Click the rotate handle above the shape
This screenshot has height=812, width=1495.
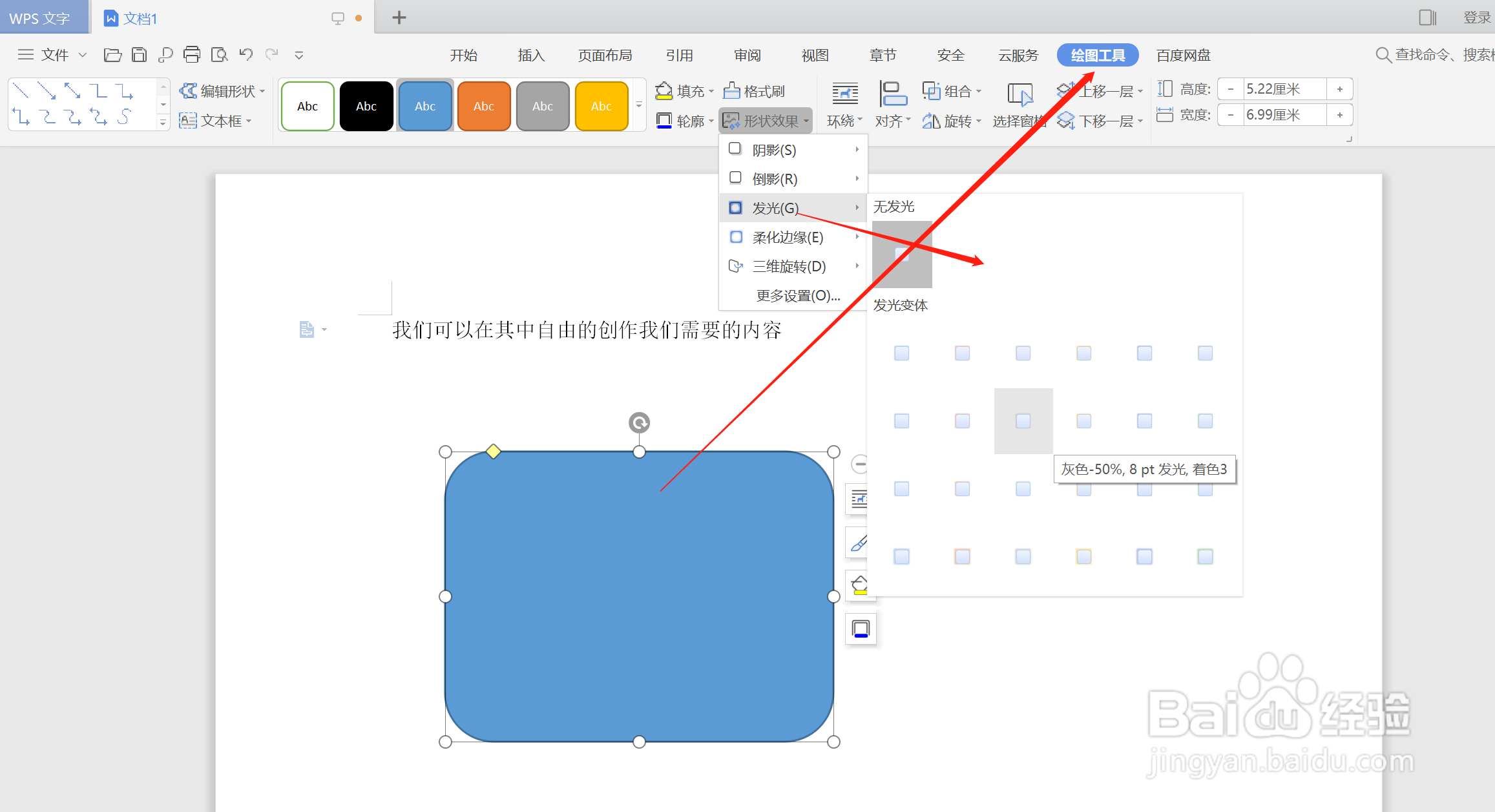pos(639,422)
